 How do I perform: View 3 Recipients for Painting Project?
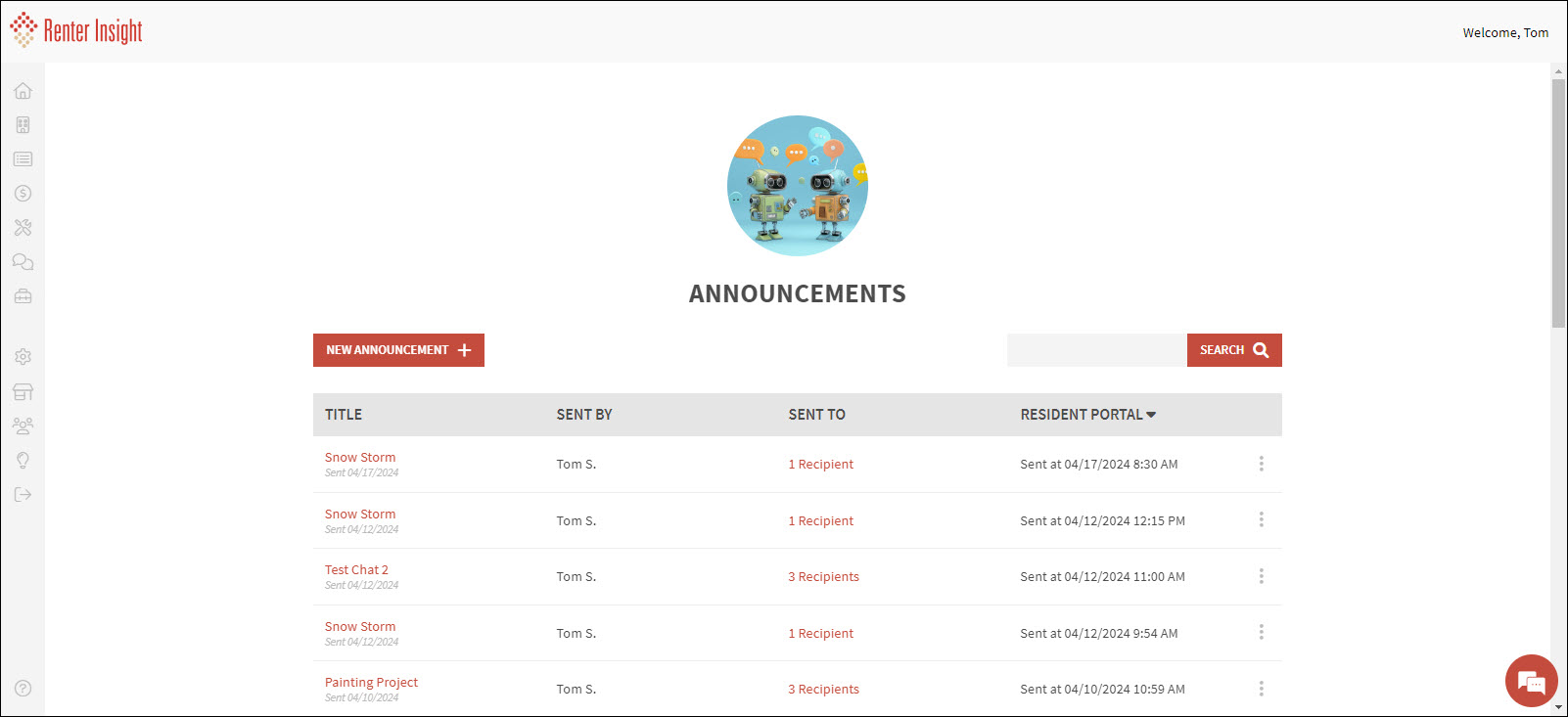(x=823, y=689)
